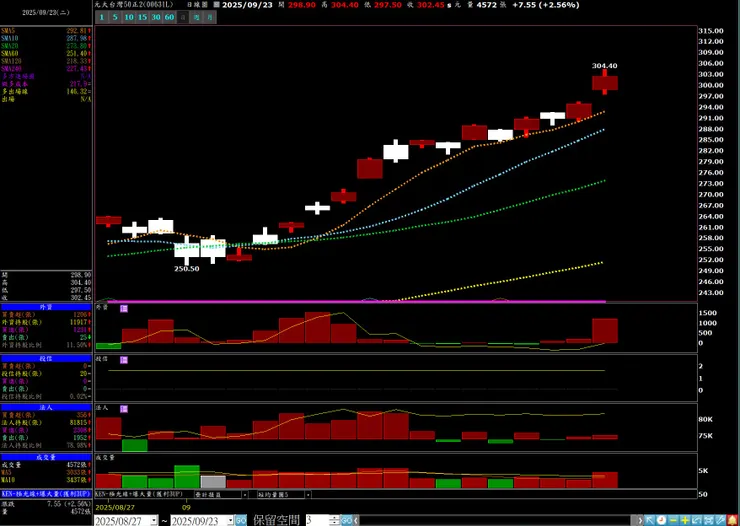
Task: Select the 1-minute timeframe button
Action: pos(101,17)
